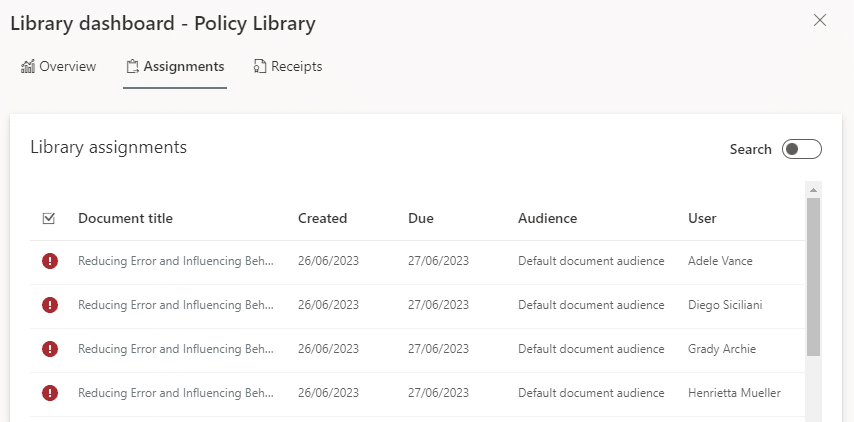Open Adele Vance's document title link
The height and width of the screenshot is (422, 854).
175,261
